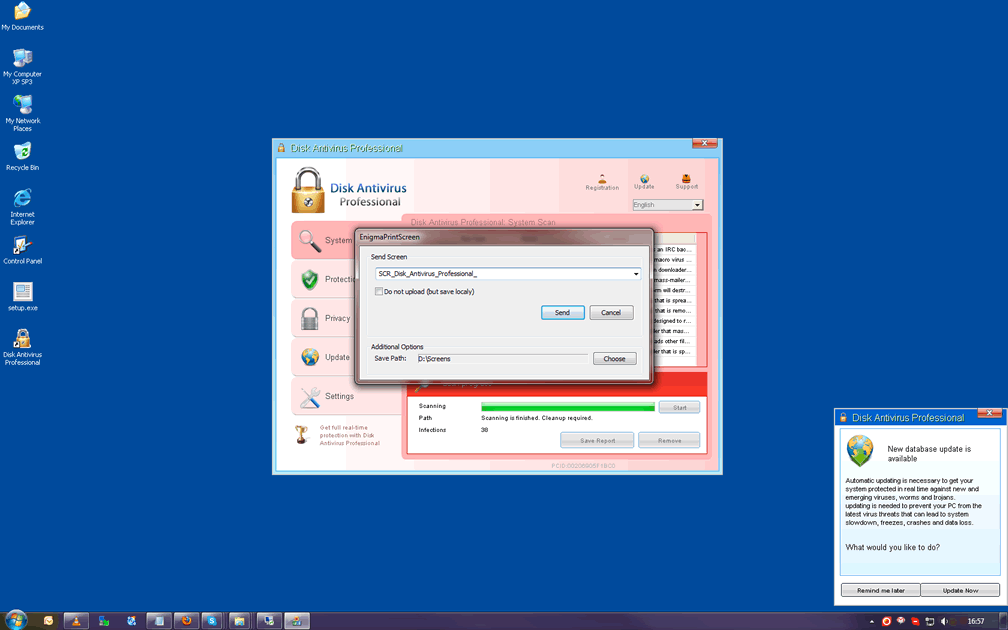This screenshot has width=1008, height=630.
Task: Enable 'Do not upload' checkbox
Action: coord(379,292)
